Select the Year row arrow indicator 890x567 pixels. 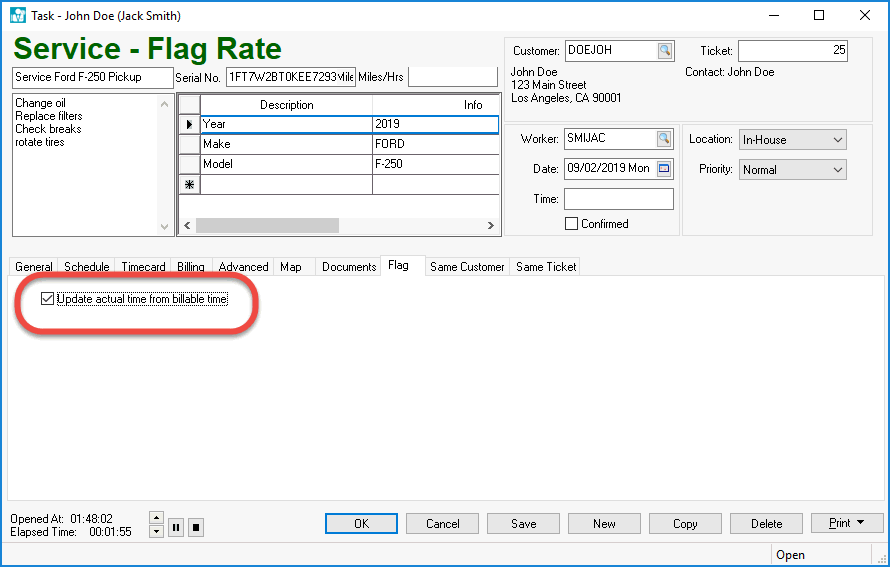coord(189,125)
